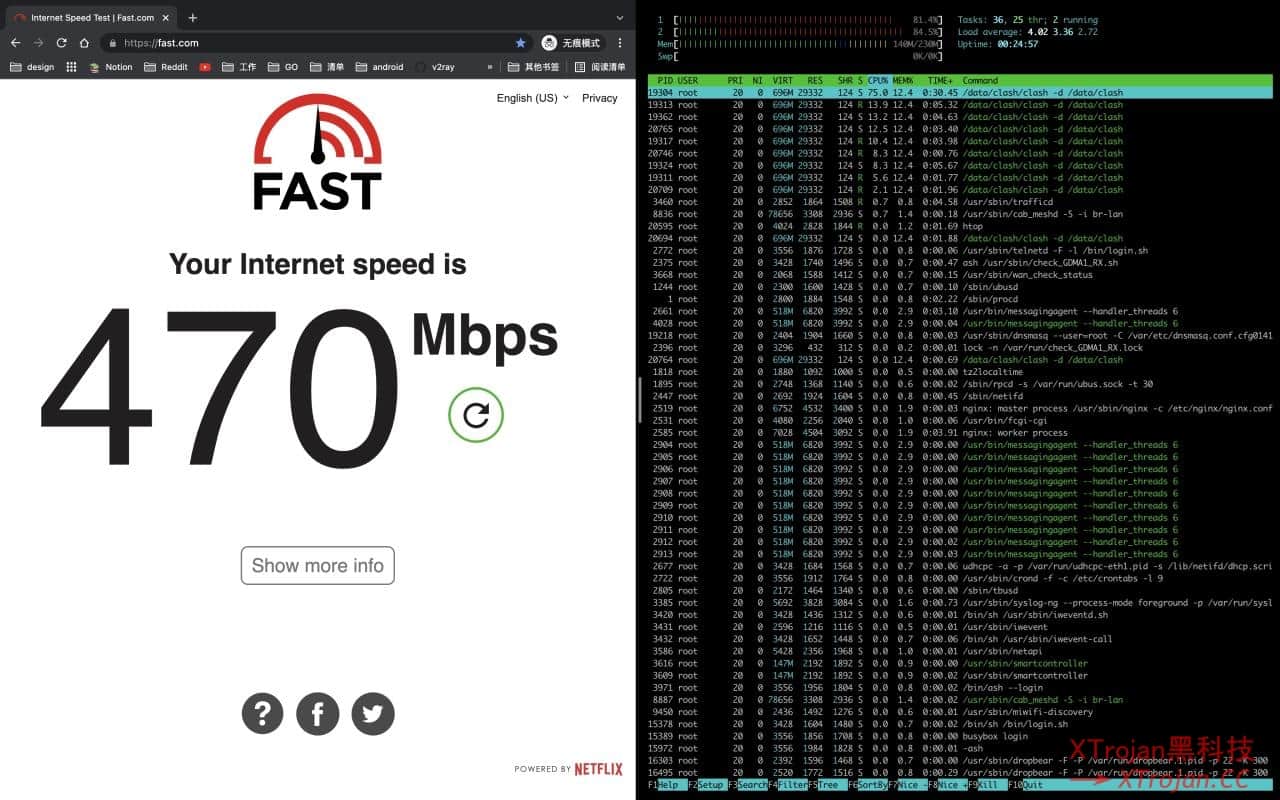
Task: Open the Notion bookmark
Action: click(x=110, y=67)
